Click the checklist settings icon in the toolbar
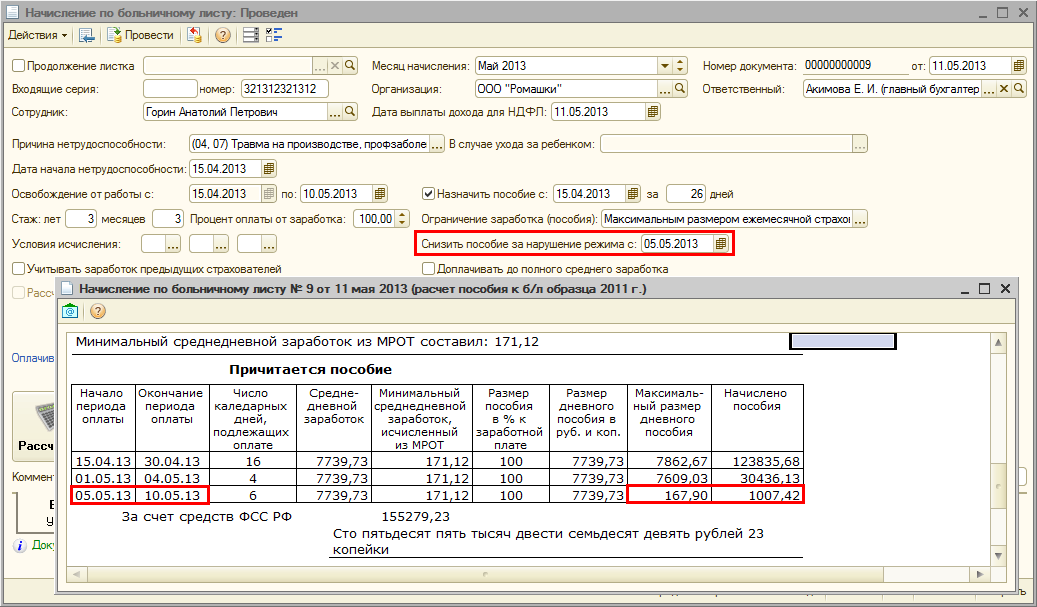The width and height of the screenshot is (1037, 607). tap(275, 35)
